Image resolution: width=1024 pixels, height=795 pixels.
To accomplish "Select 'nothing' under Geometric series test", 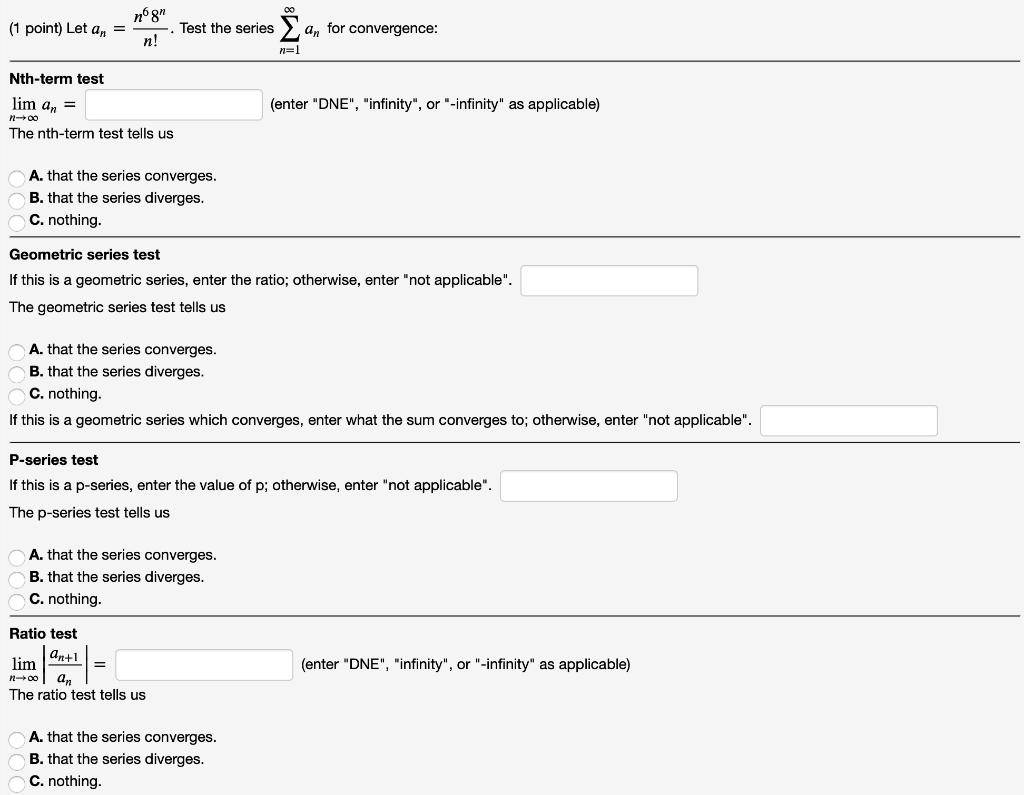I will click(x=16, y=394).
